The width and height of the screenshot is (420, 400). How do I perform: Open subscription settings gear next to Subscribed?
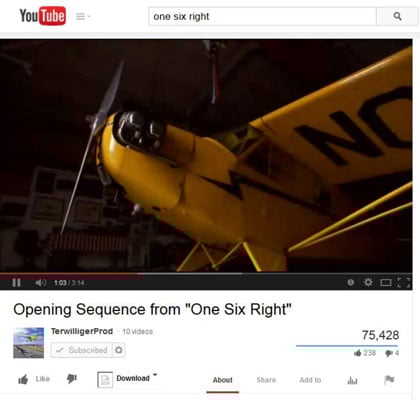click(x=119, y=350)
